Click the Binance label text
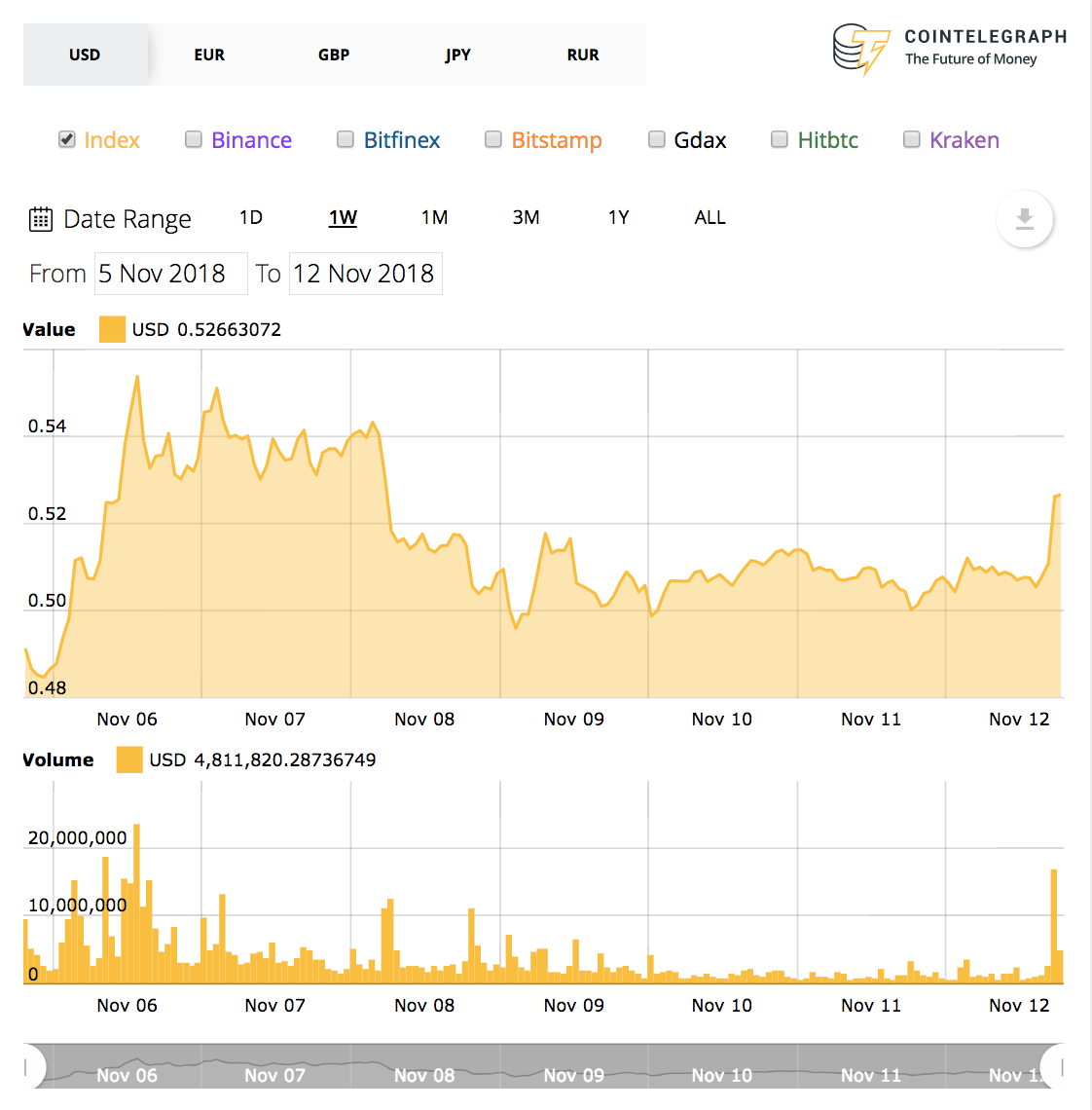The width and height of the screenshot is (1092, 1110). [251, 139]
